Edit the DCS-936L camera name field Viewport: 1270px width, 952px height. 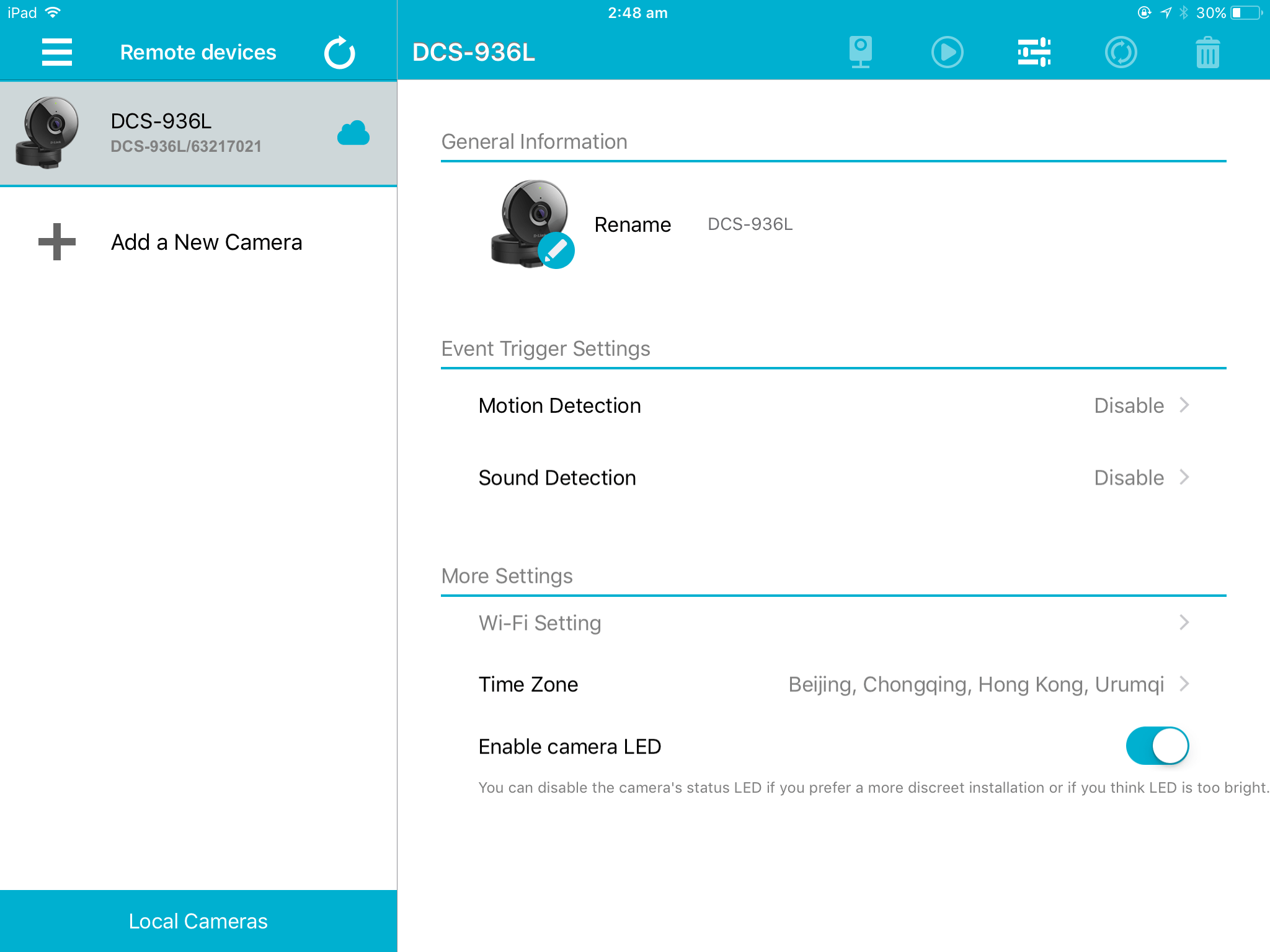pyautogui.click(x=750, y=224)
